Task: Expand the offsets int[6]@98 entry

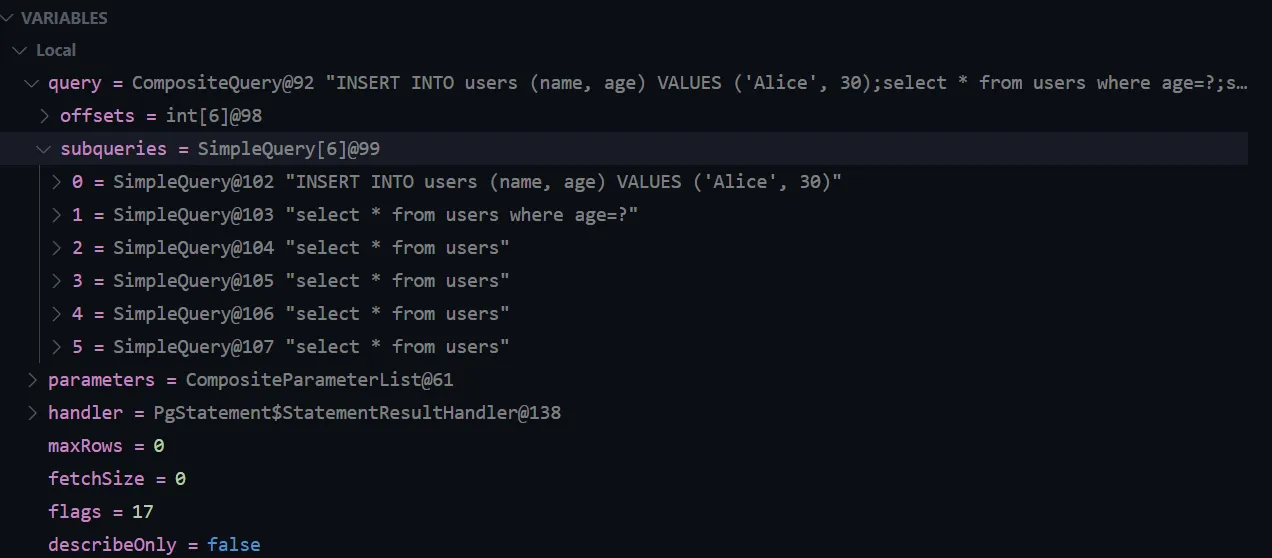Action: tap(44, 116)
